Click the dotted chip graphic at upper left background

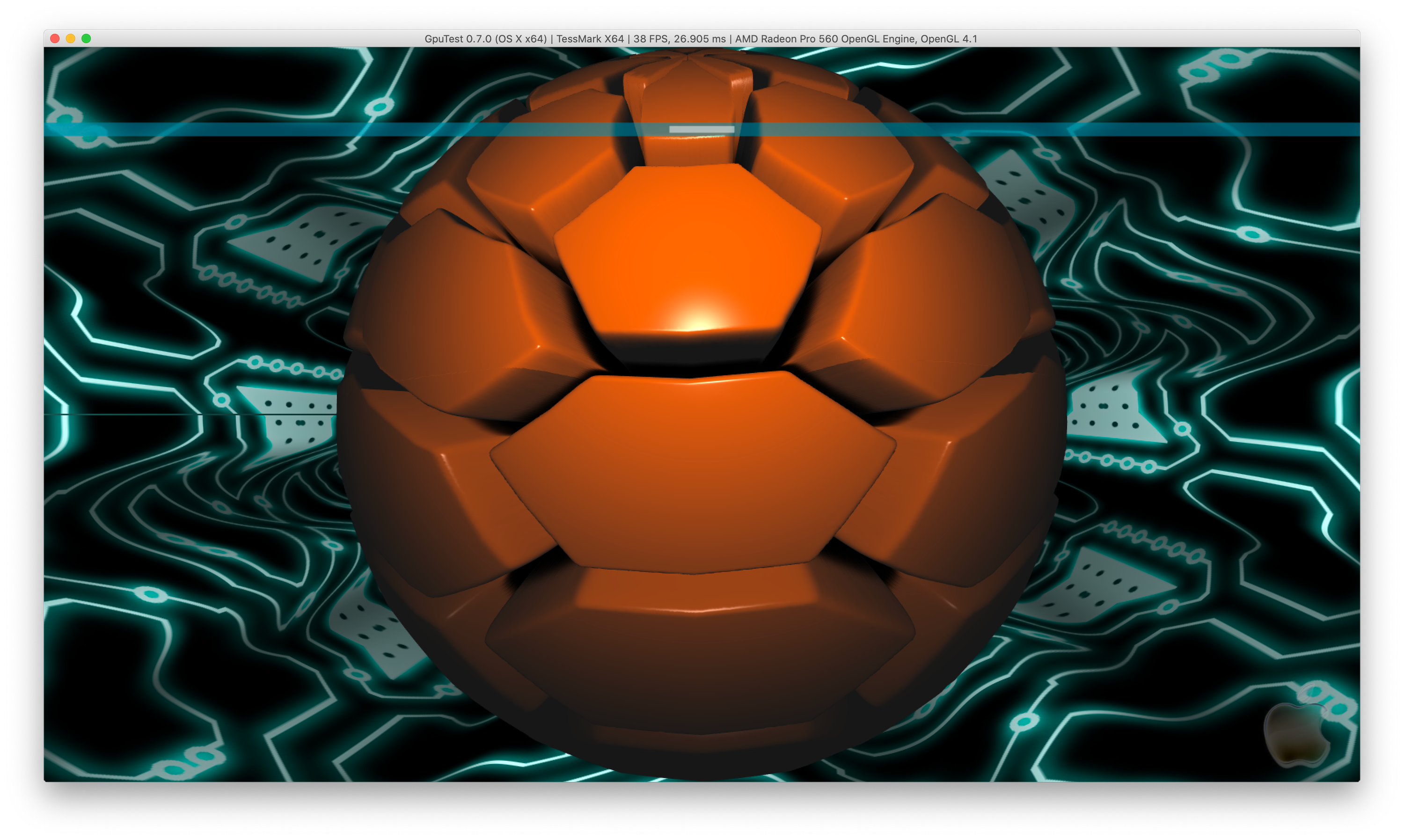[308, 243]
